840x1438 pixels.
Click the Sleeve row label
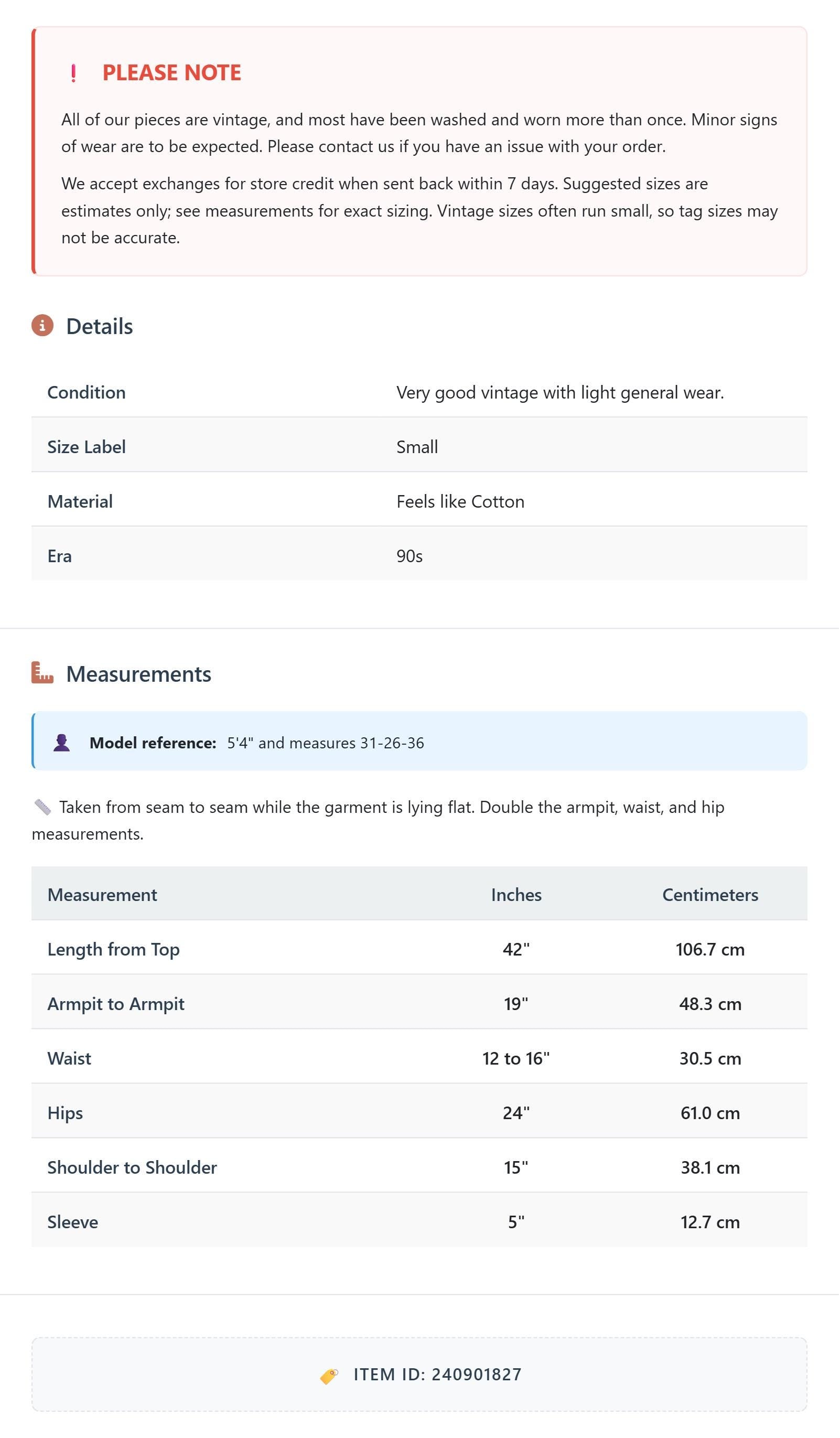click(x=72, y=1222)
